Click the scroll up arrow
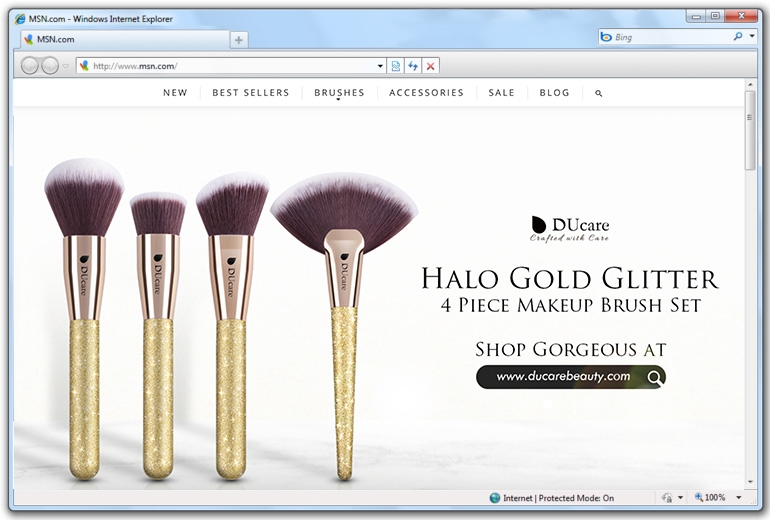Screen dimensions: 770x520 pos(750,84)
